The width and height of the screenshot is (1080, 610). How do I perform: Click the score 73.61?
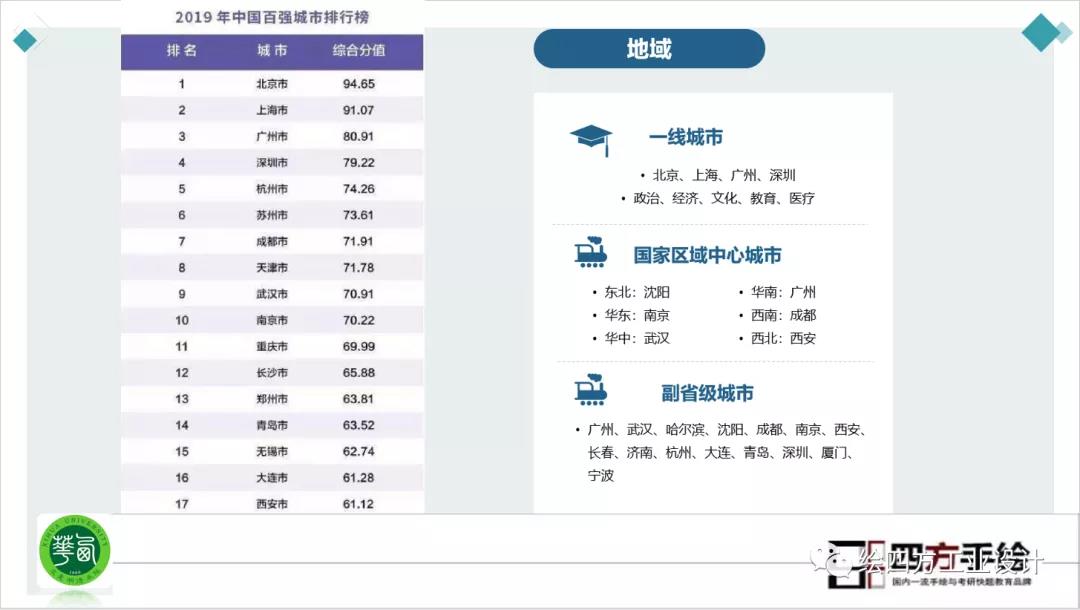point(359,215)
